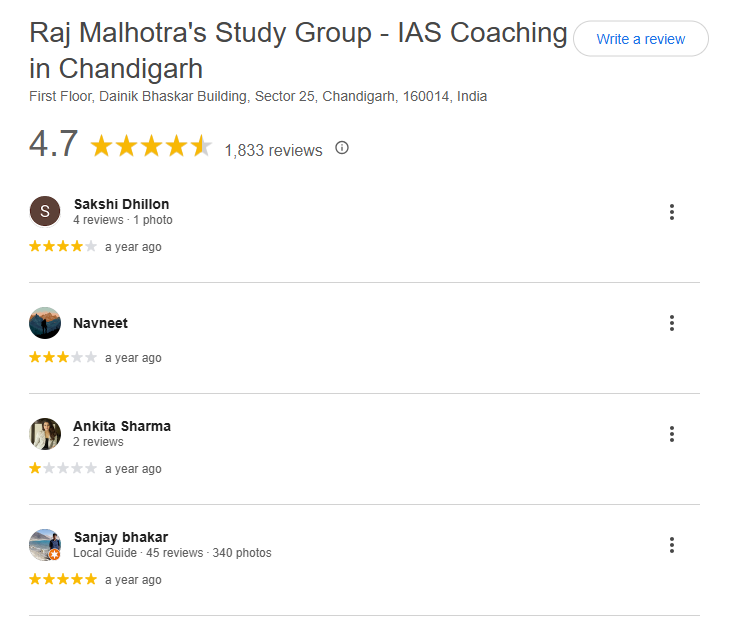753x633 pixels.
Task: Open three-dot menu for Ankita Sharma's review
Action: pyautogui.click(x=672, y=434)
